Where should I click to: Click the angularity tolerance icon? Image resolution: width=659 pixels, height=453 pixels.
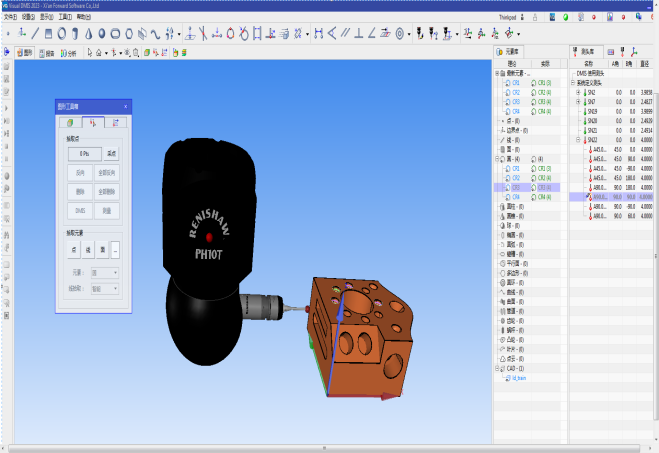[x=372, y=34]
